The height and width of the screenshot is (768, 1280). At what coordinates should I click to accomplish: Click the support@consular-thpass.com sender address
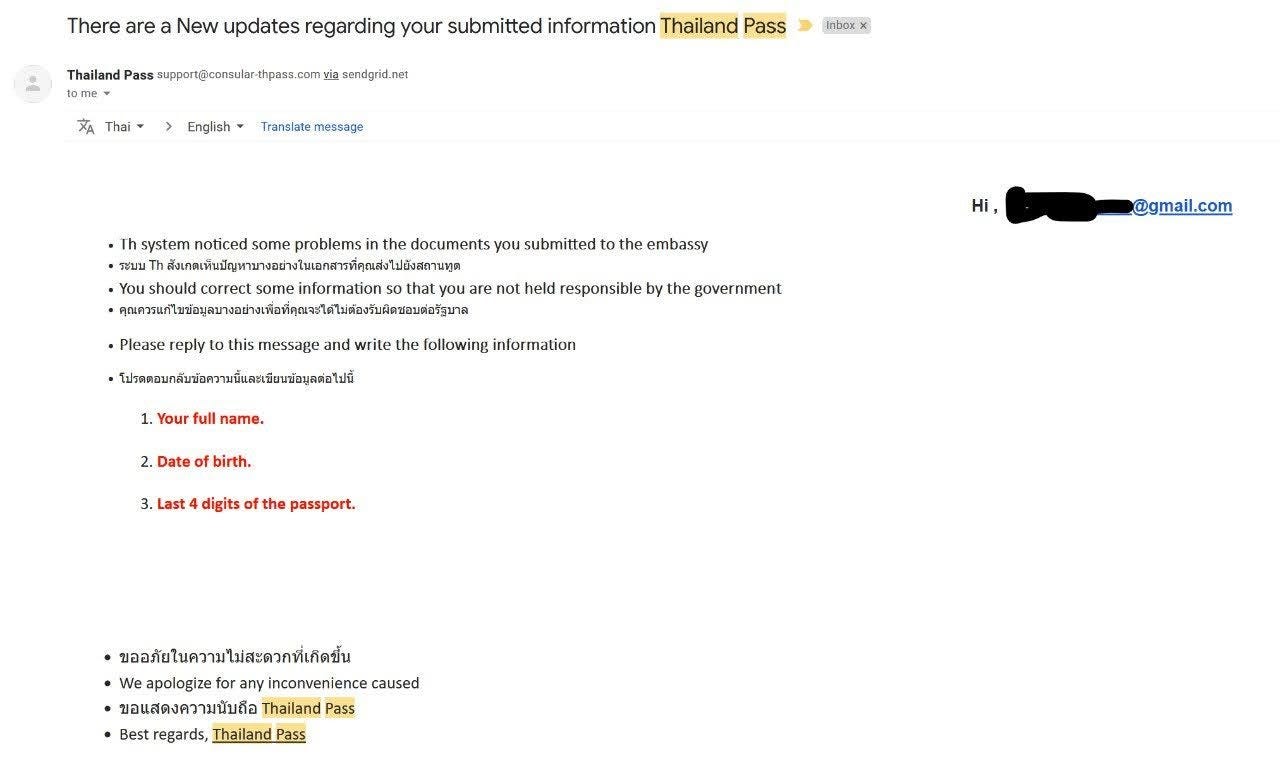coord(238,75)
